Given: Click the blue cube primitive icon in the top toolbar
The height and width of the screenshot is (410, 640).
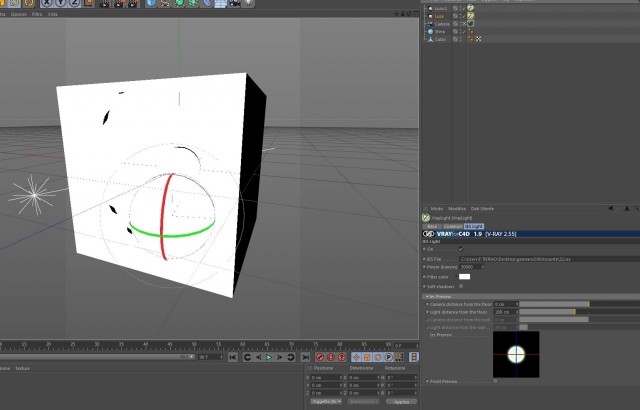Looking at the screenshot, I should 151,3.
